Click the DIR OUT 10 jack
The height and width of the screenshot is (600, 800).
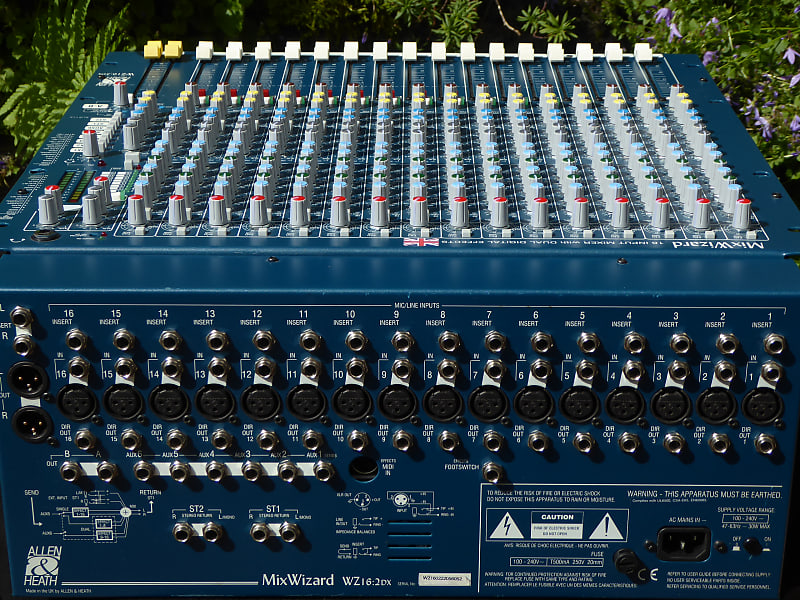357,440
